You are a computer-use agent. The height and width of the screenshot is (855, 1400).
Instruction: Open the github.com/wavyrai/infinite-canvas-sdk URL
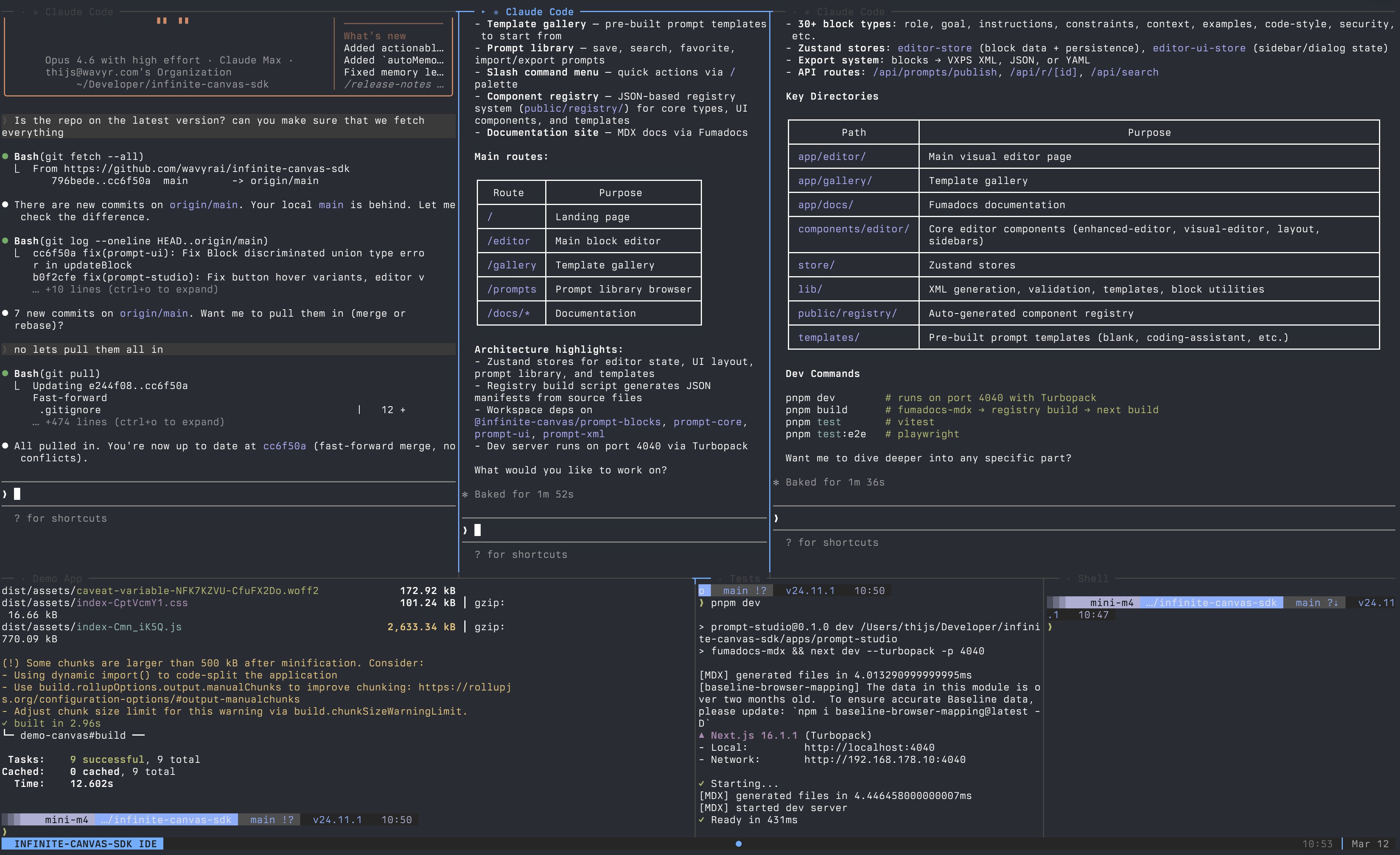click(206, 169)
